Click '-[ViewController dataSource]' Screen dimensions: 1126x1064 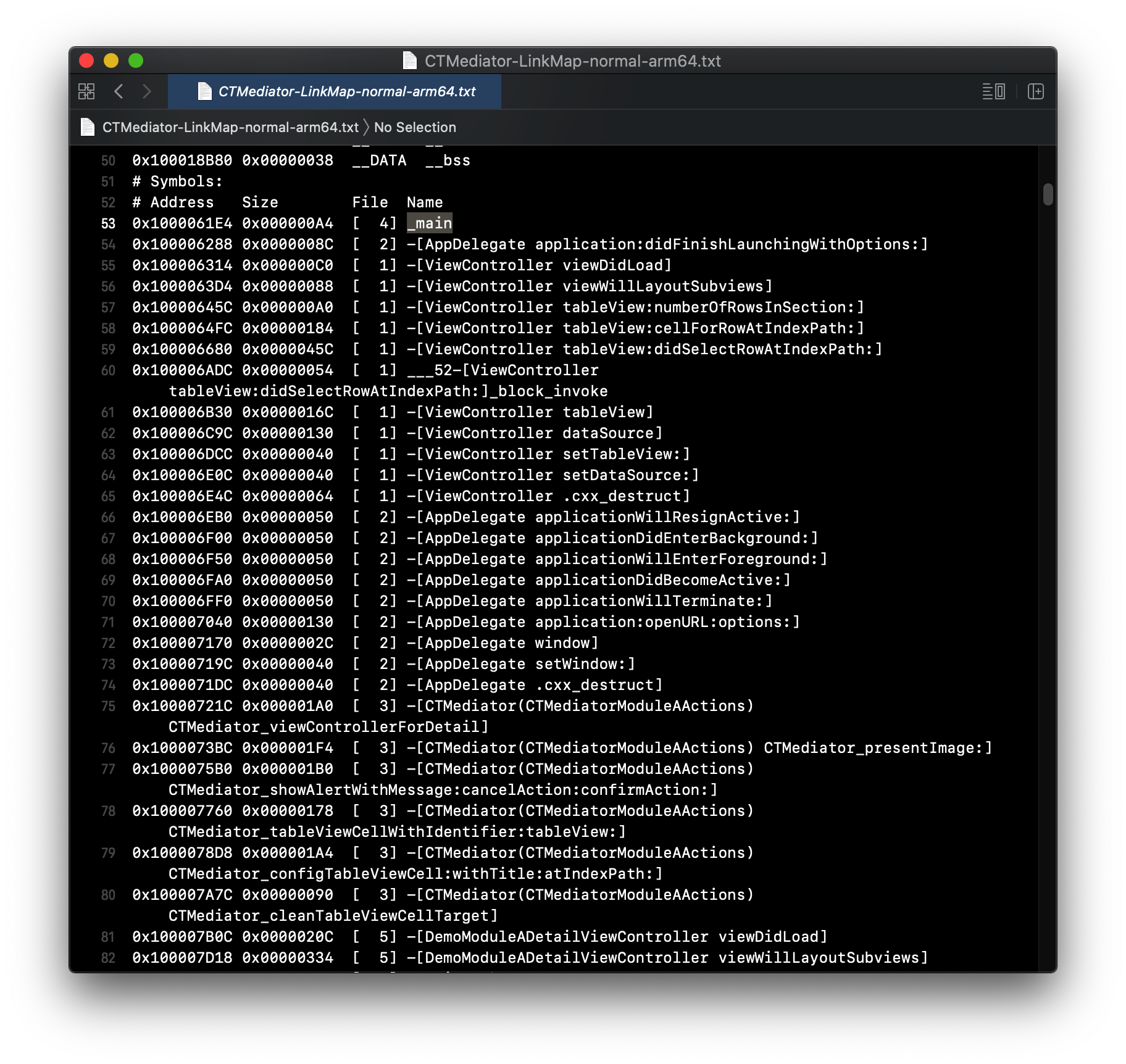tap(535, 433)
